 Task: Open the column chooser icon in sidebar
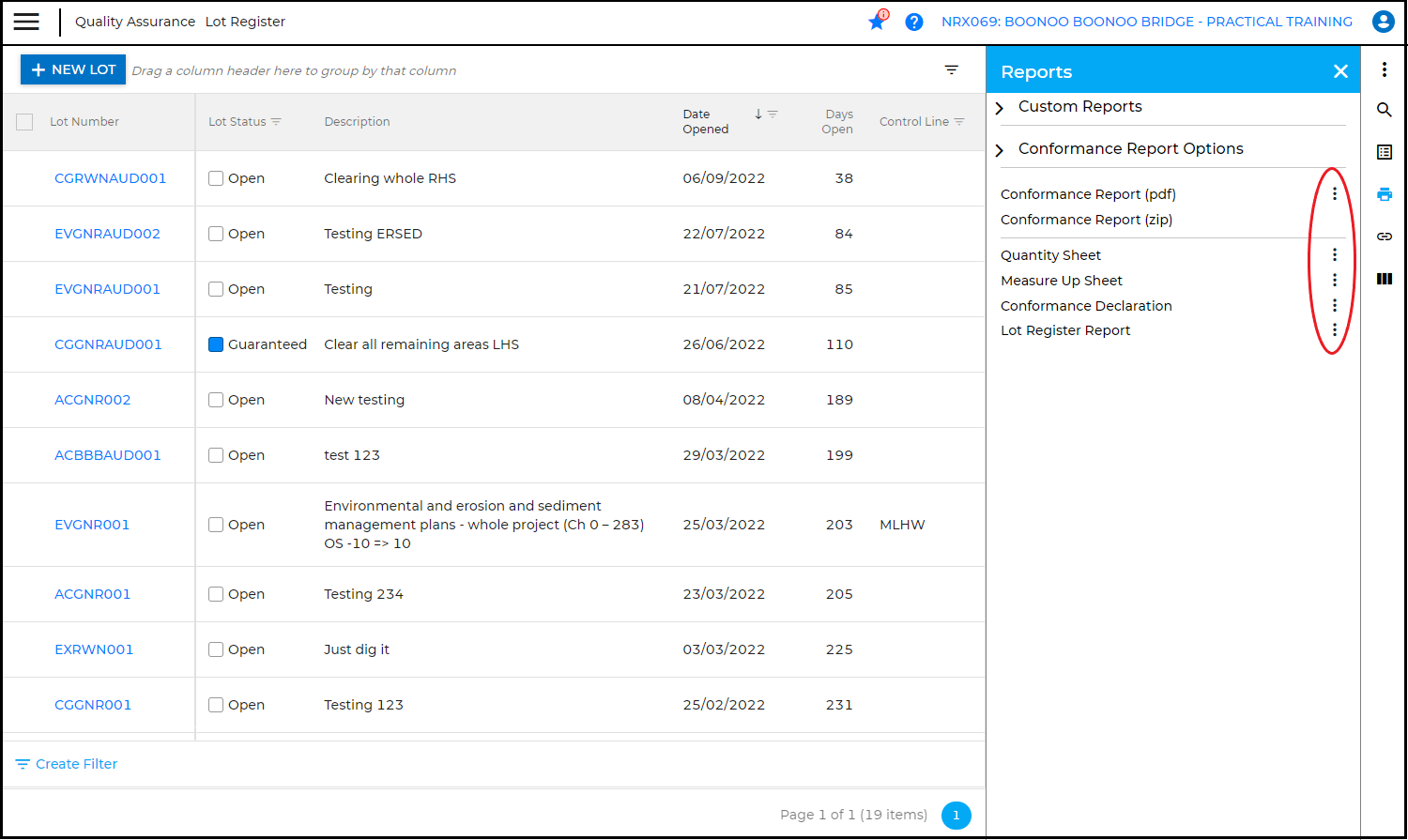(1384, 279)
